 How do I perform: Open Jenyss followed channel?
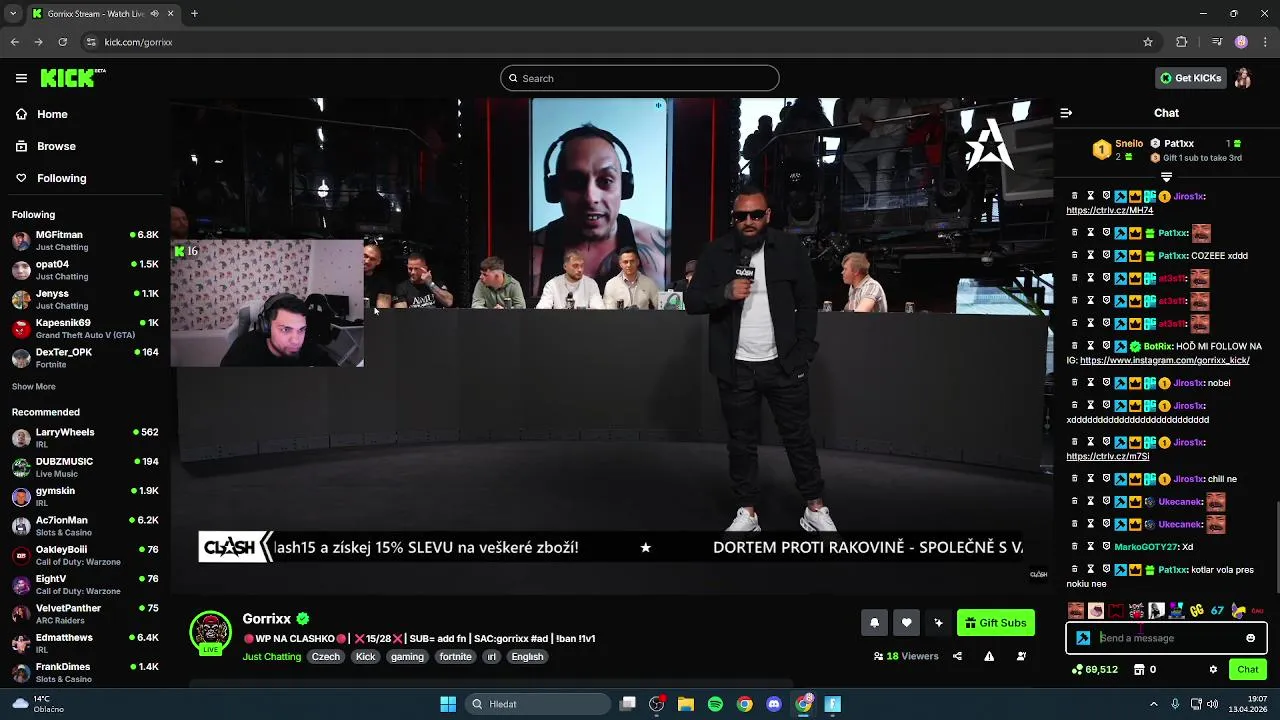[x=85, y=299]
